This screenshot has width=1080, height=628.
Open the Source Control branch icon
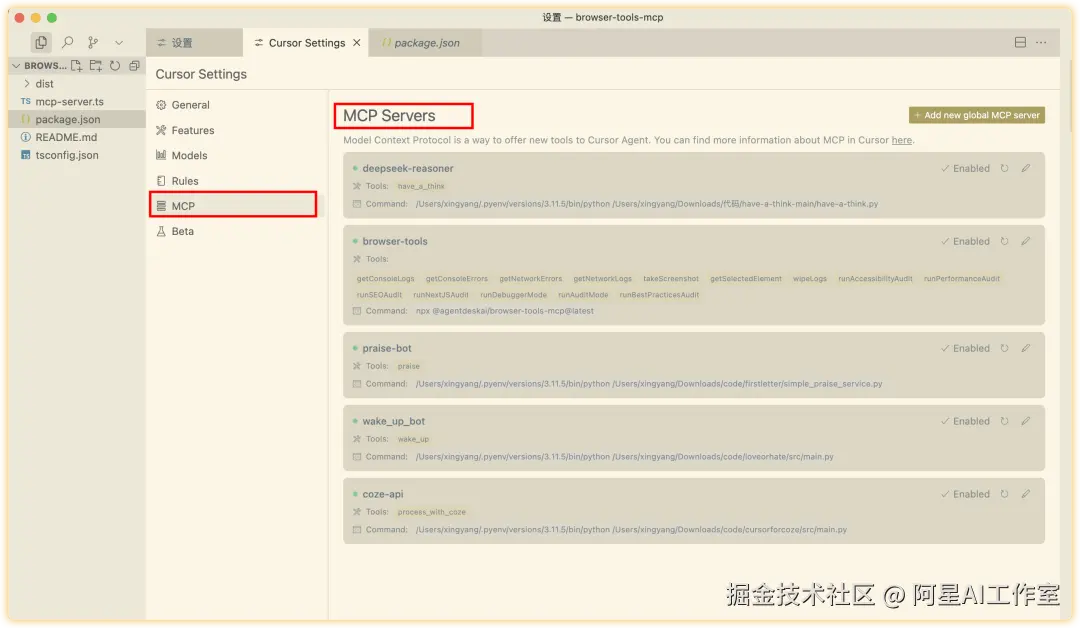(x=93, y=43)
